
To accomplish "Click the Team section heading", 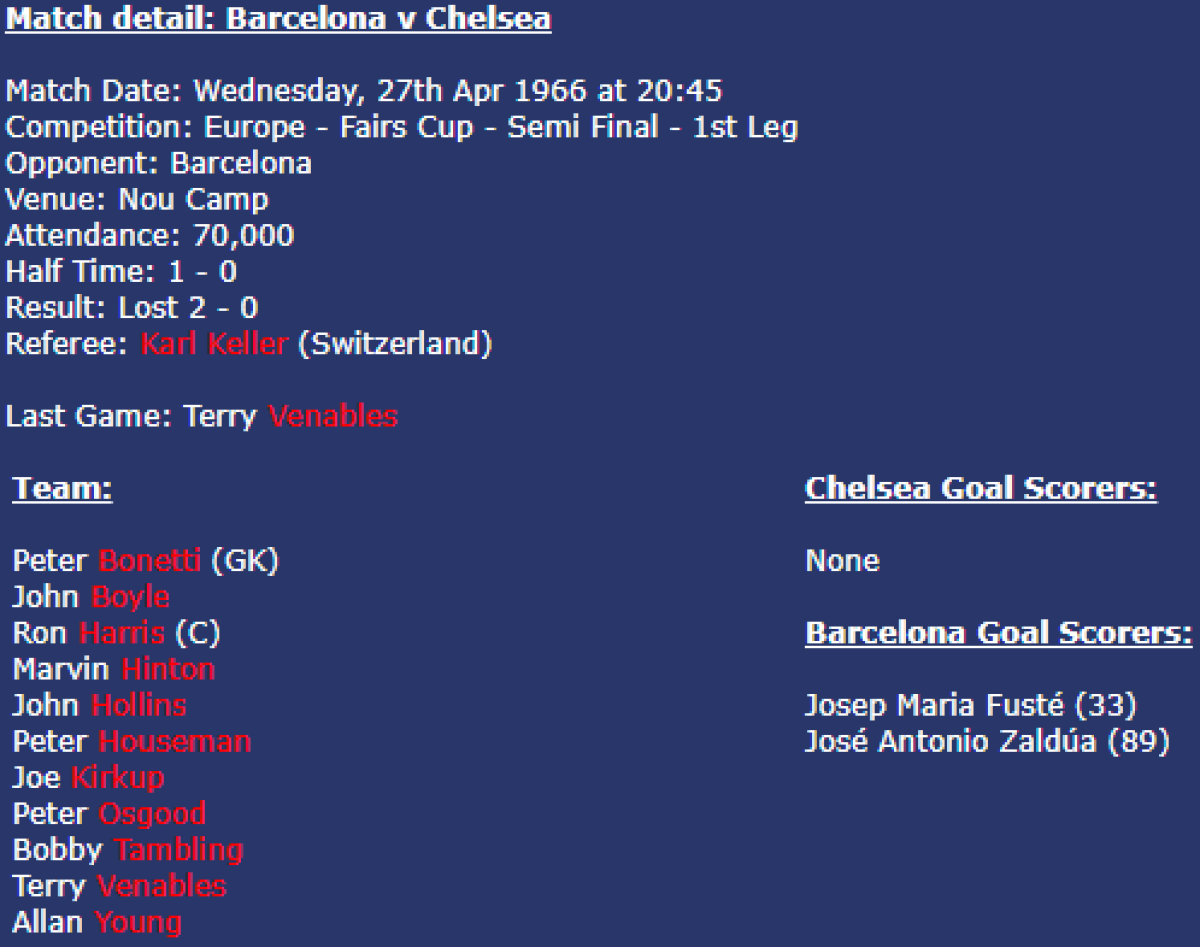I will coord(62,489).
